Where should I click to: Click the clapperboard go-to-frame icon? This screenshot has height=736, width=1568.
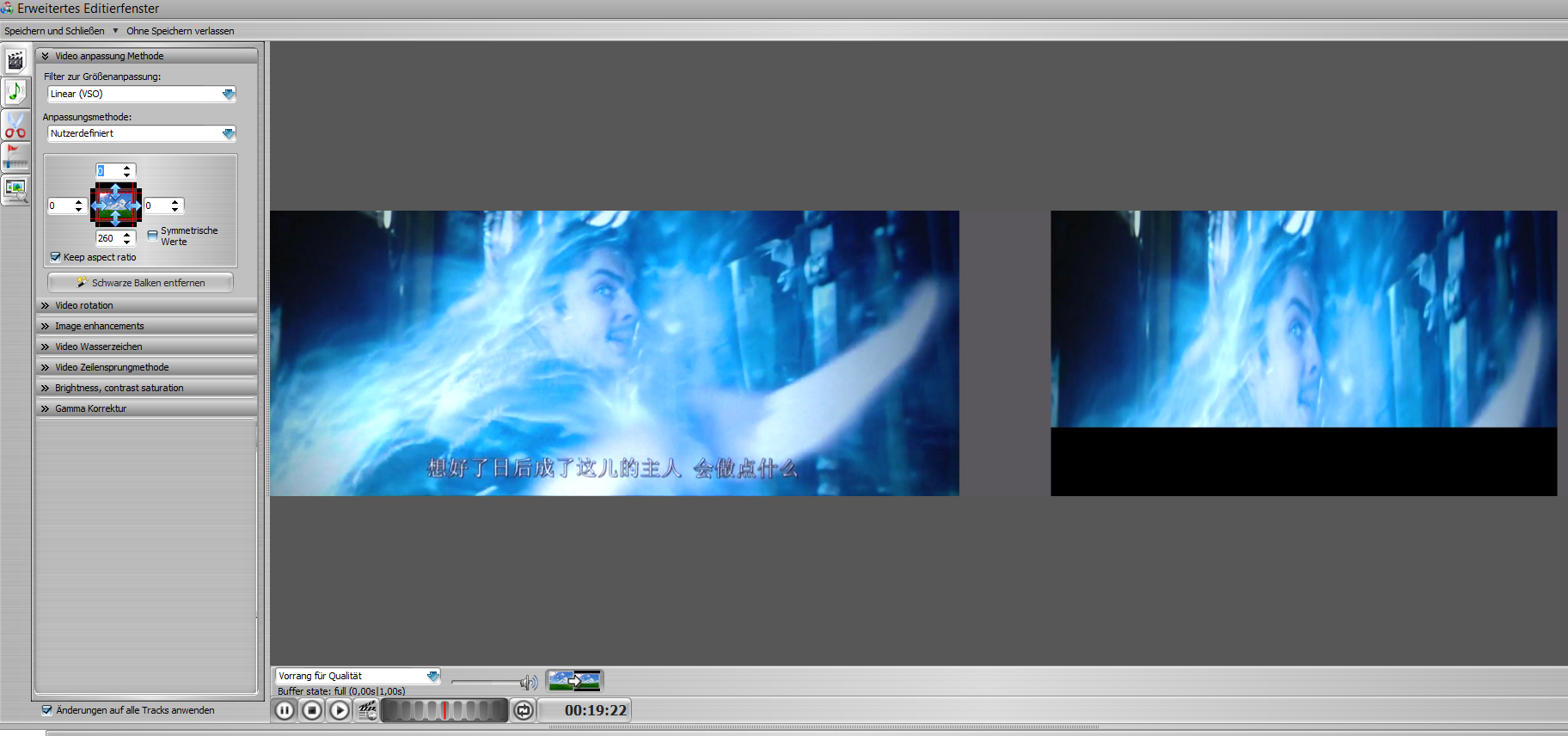click(367, 710)
